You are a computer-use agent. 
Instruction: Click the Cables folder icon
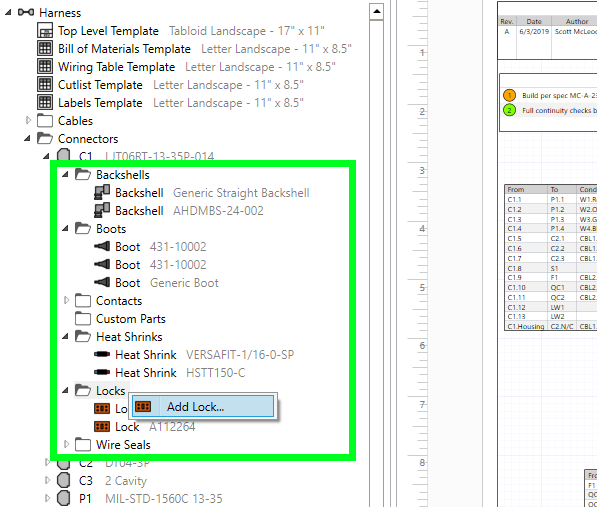pyautogui.click(x=45, y=121)
